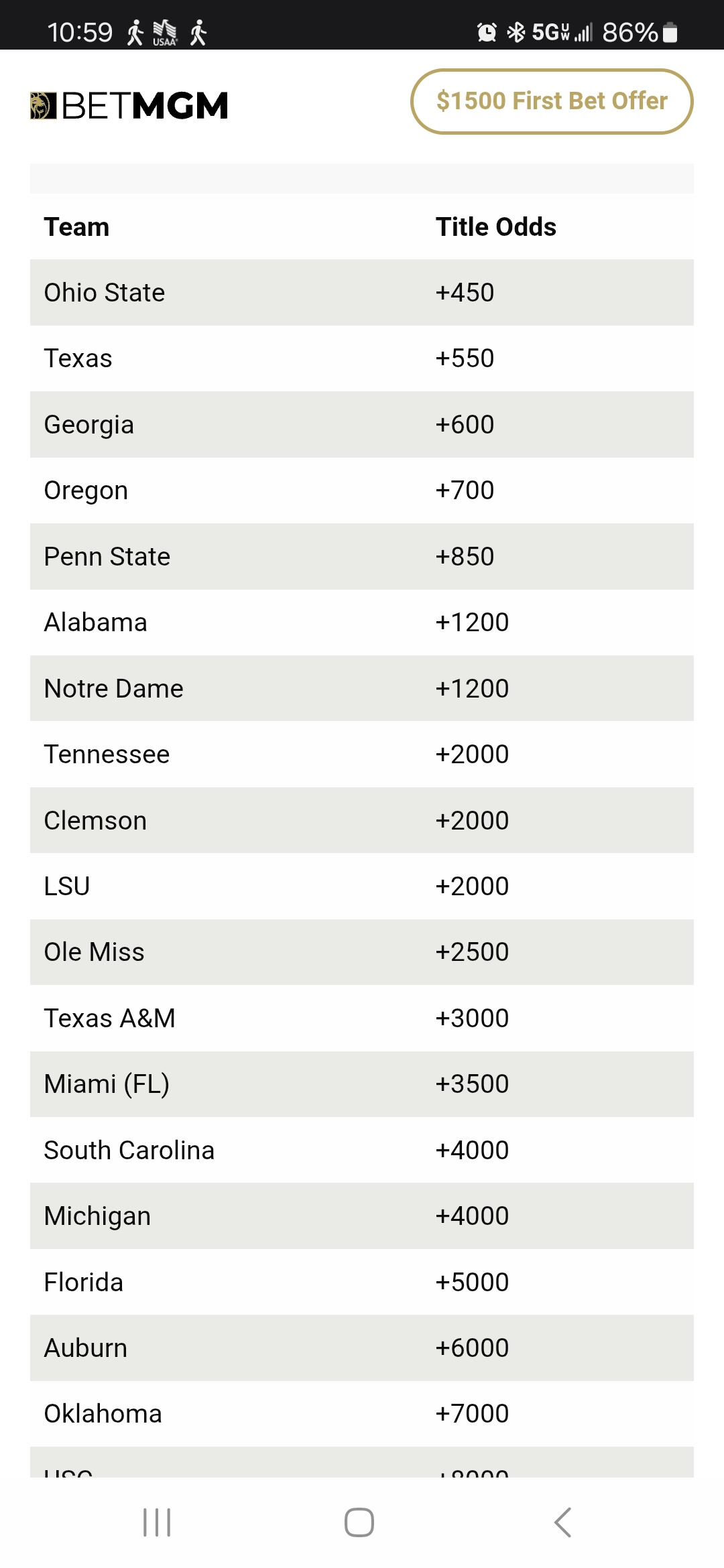Select the Team column header
The image size is (724, 1568).
[76, 227]
